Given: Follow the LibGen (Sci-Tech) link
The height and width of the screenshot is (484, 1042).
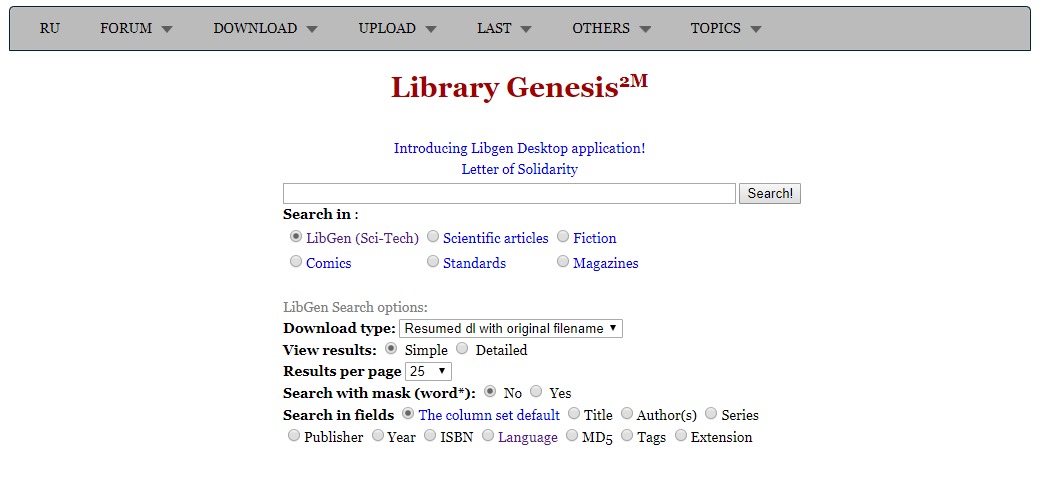Looking at the screenshot, I should click(x=362, y=238).
